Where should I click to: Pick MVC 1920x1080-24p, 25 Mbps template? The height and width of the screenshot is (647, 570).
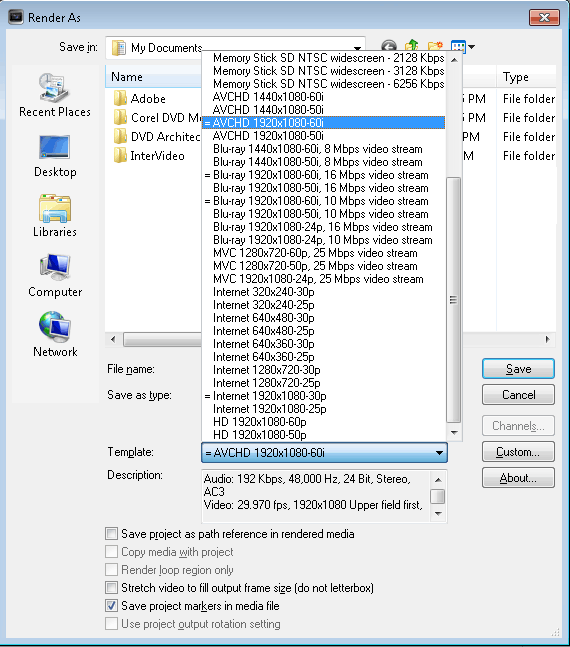324,279
